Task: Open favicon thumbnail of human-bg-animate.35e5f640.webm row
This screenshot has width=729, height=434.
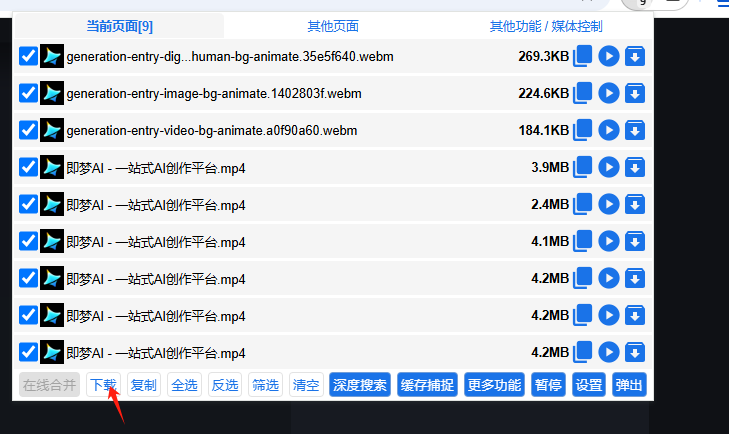Action: [x=52, y=56]
